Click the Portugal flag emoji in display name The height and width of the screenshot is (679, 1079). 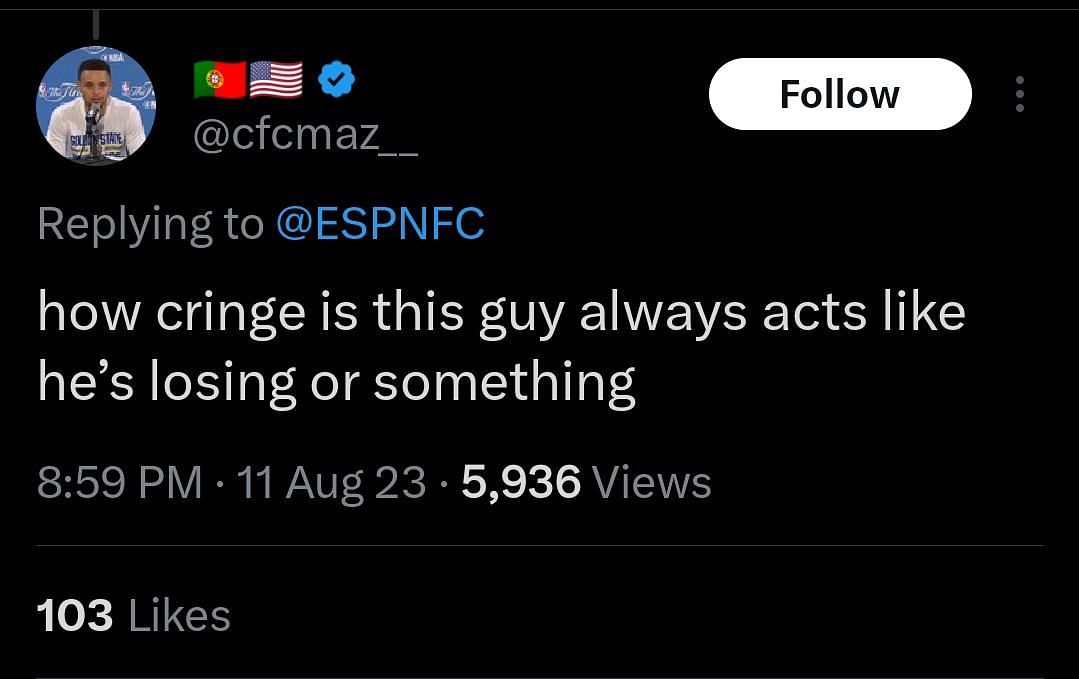point(219,80)
